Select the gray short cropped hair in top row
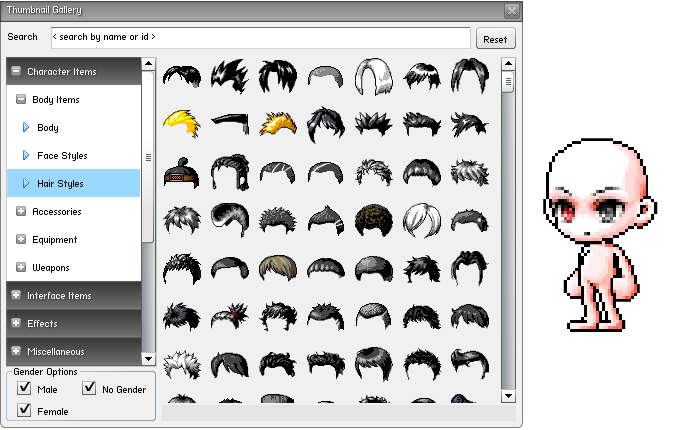This screenshot has width=675, height=430. (x=326, y=77)
